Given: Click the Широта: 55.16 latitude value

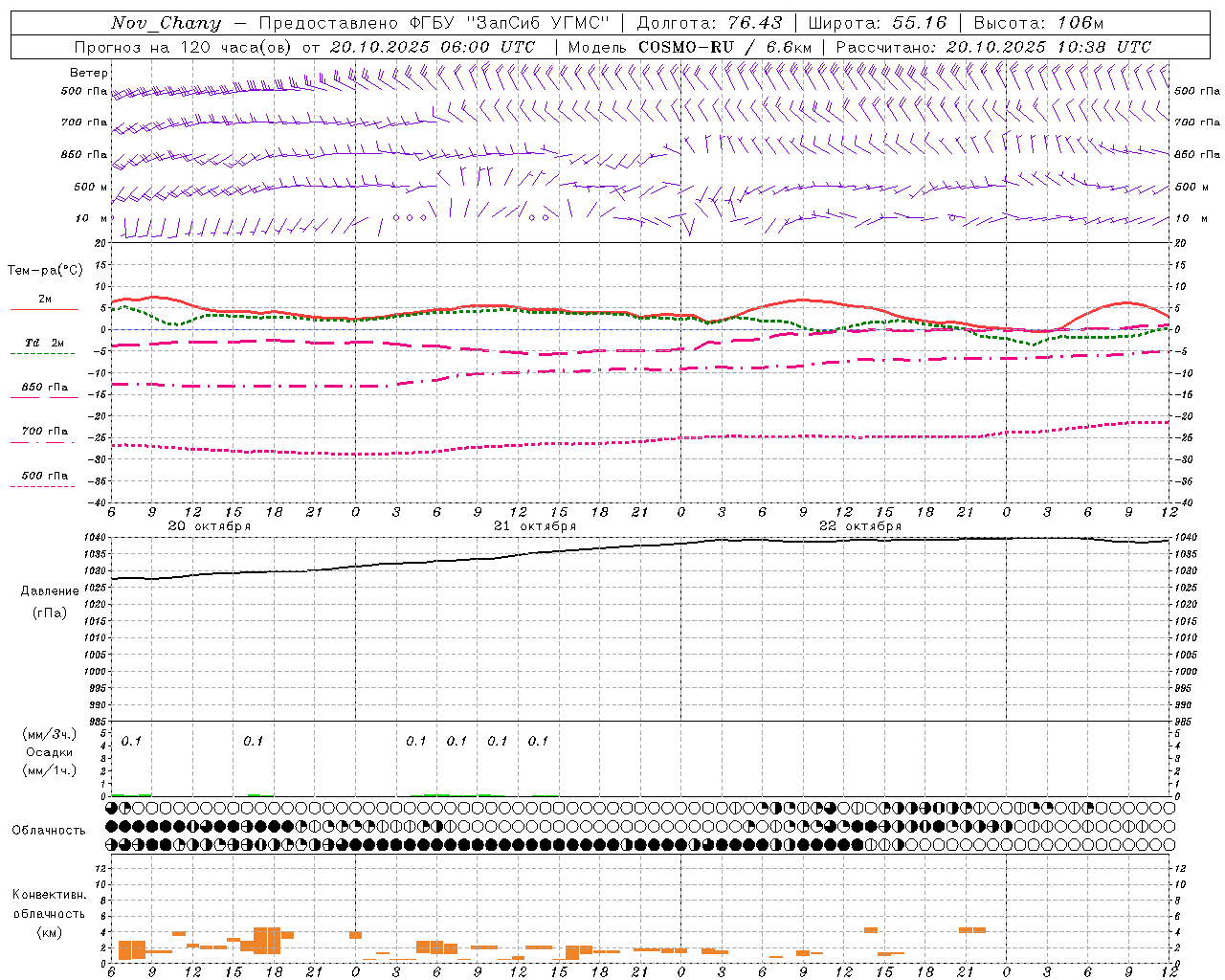Looking at the screenshot, I should 878,23.
